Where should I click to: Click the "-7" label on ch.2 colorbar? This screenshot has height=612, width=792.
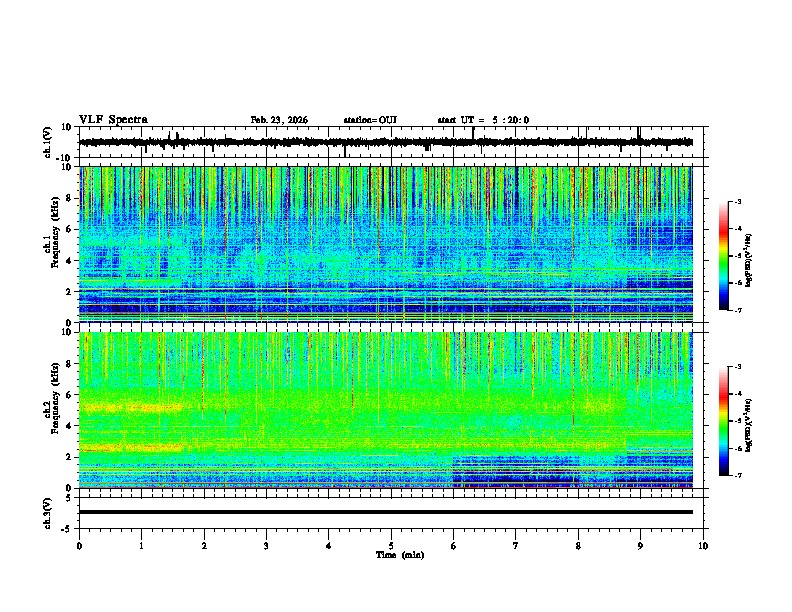point(737,475)
